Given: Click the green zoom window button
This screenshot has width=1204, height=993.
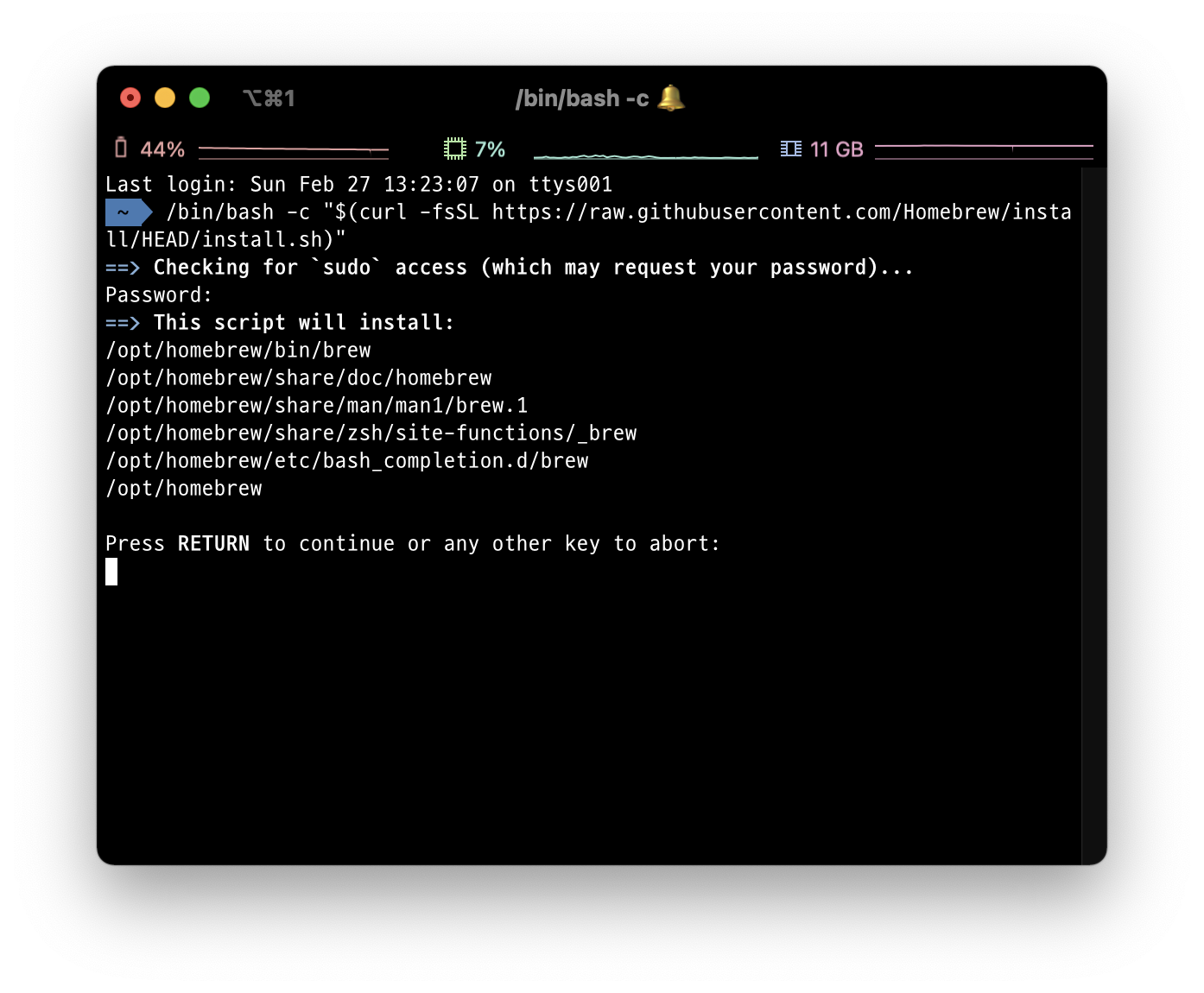Looking at the screenshot, I should pyautogui.click(x=200, y=98).
